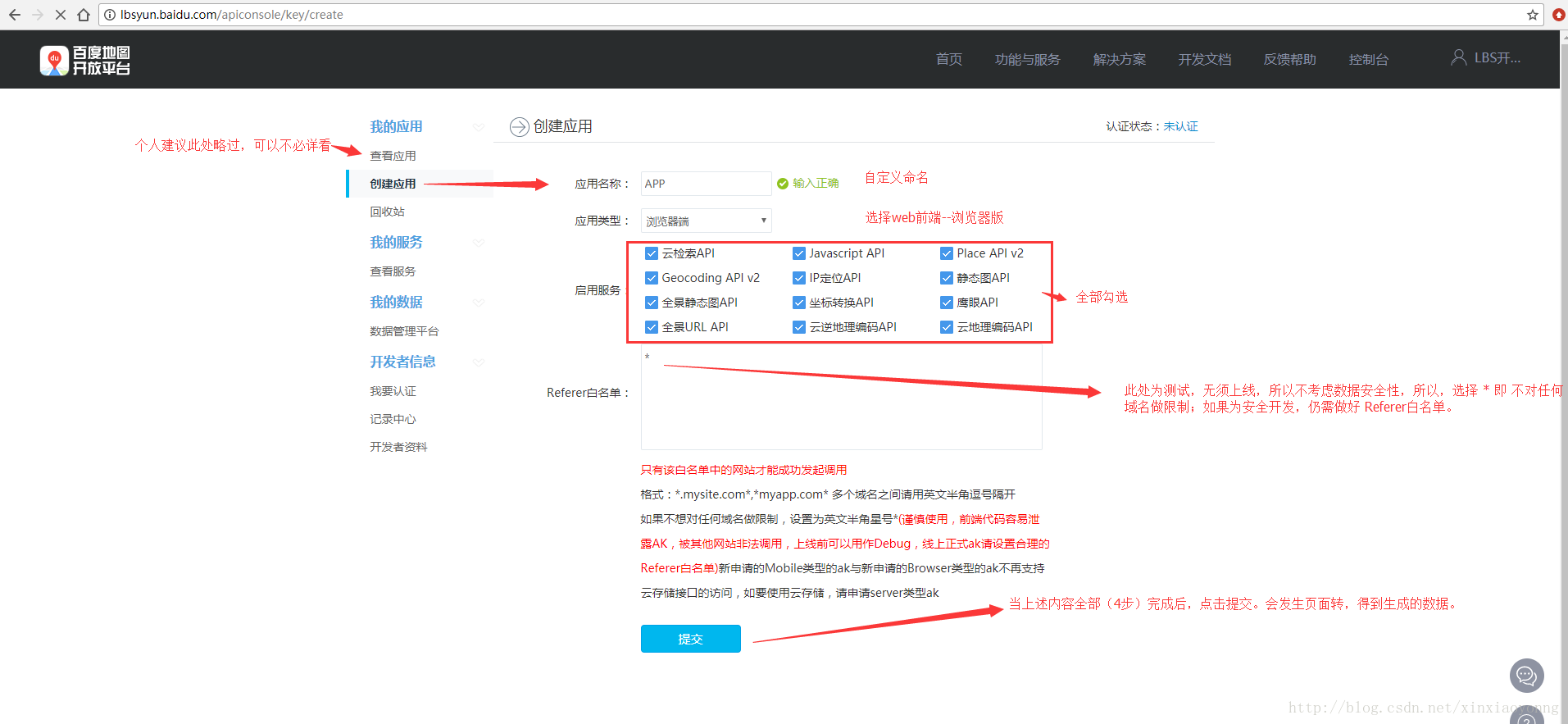Click site info icon in address bar

pos(110,15)
